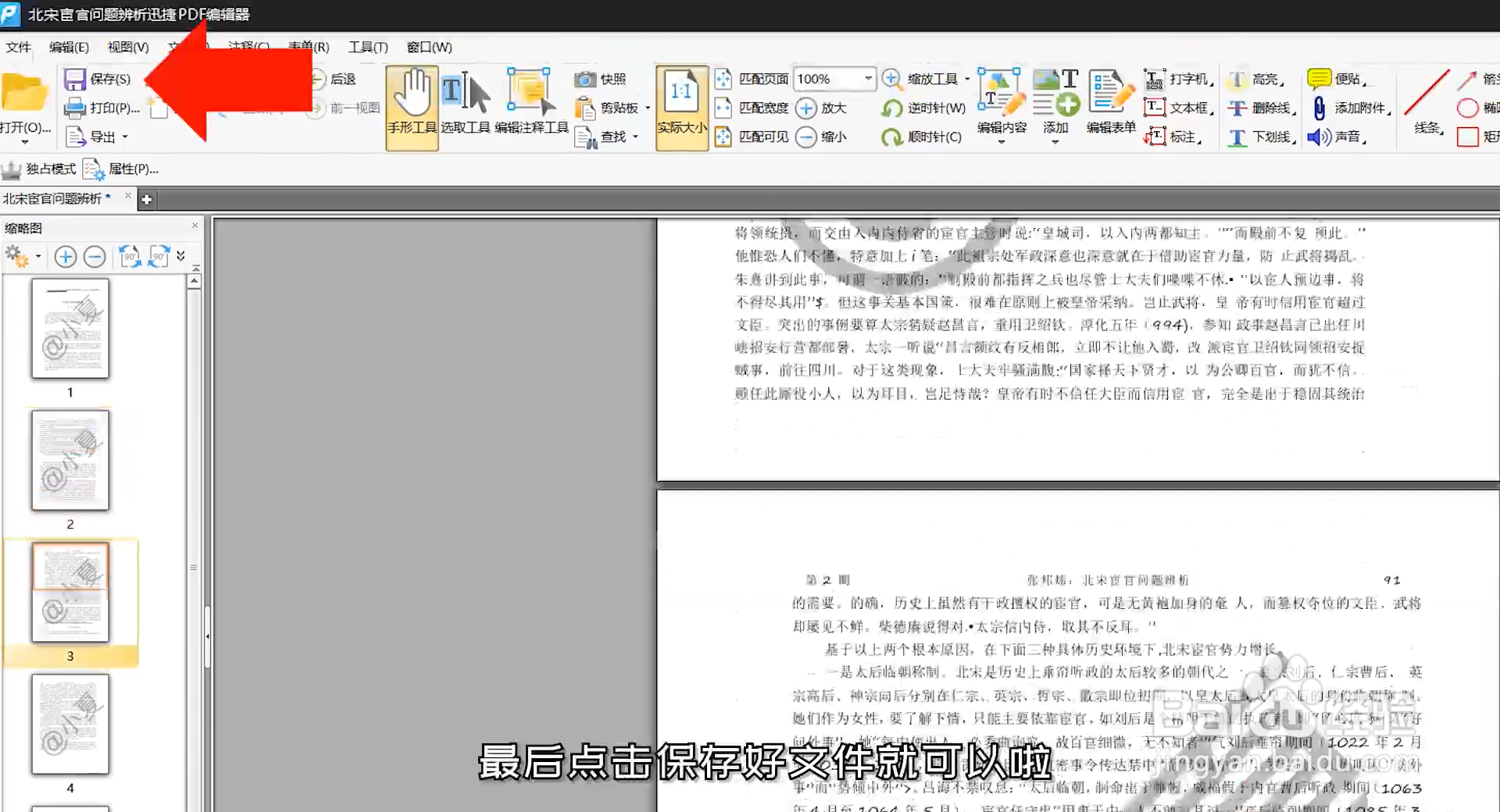The image size is (1500, 812).
Task: Activate the 编辑注释工具 annotation tool
Action: coord(531,102)
